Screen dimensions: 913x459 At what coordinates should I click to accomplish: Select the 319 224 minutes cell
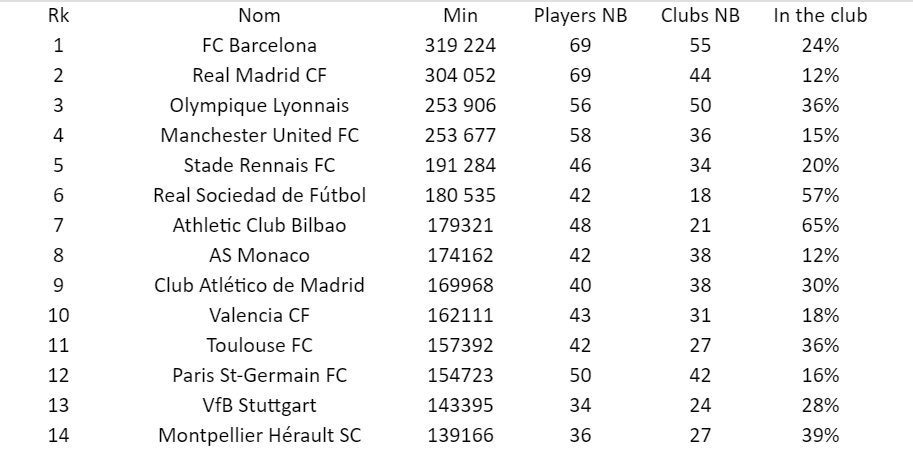click(460, 46)
